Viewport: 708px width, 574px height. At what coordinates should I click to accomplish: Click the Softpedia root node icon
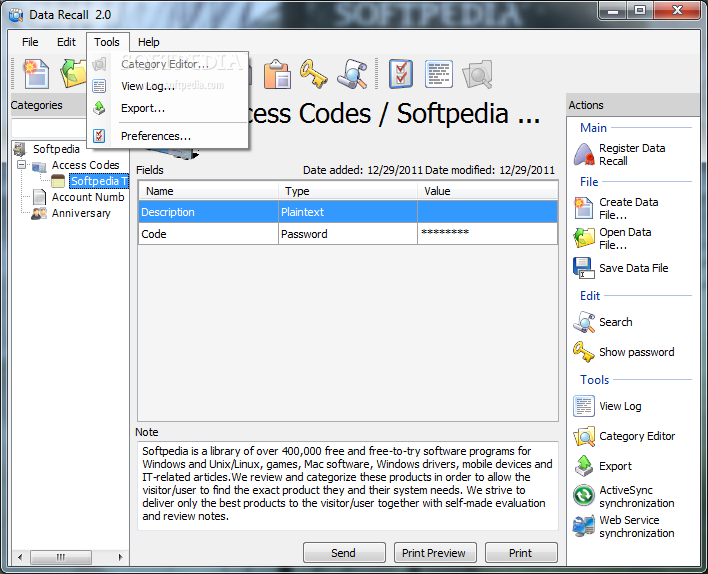pyautogui.click(x=19, y=149)
